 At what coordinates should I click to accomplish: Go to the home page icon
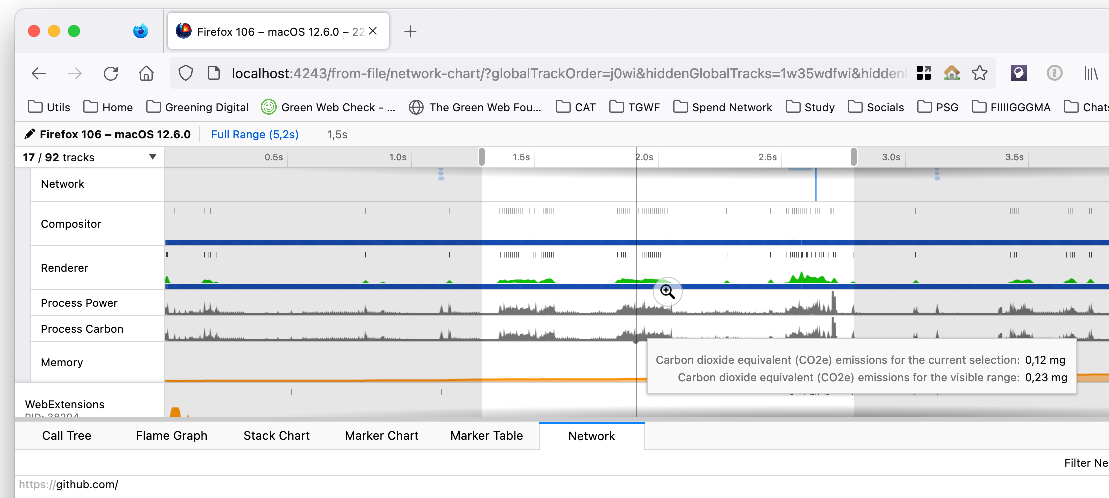point(146,74)
